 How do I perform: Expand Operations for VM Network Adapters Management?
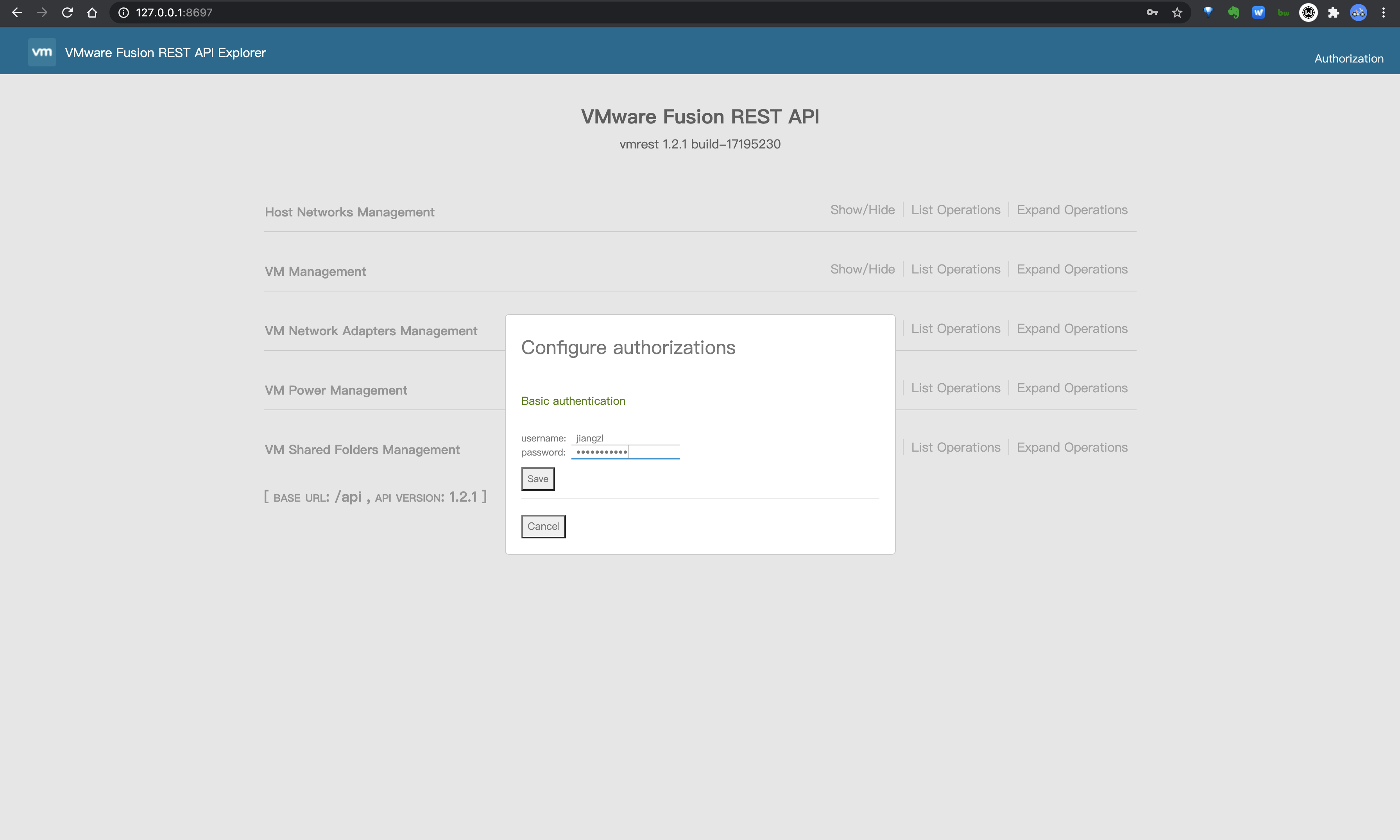(x=1072, y=328)
